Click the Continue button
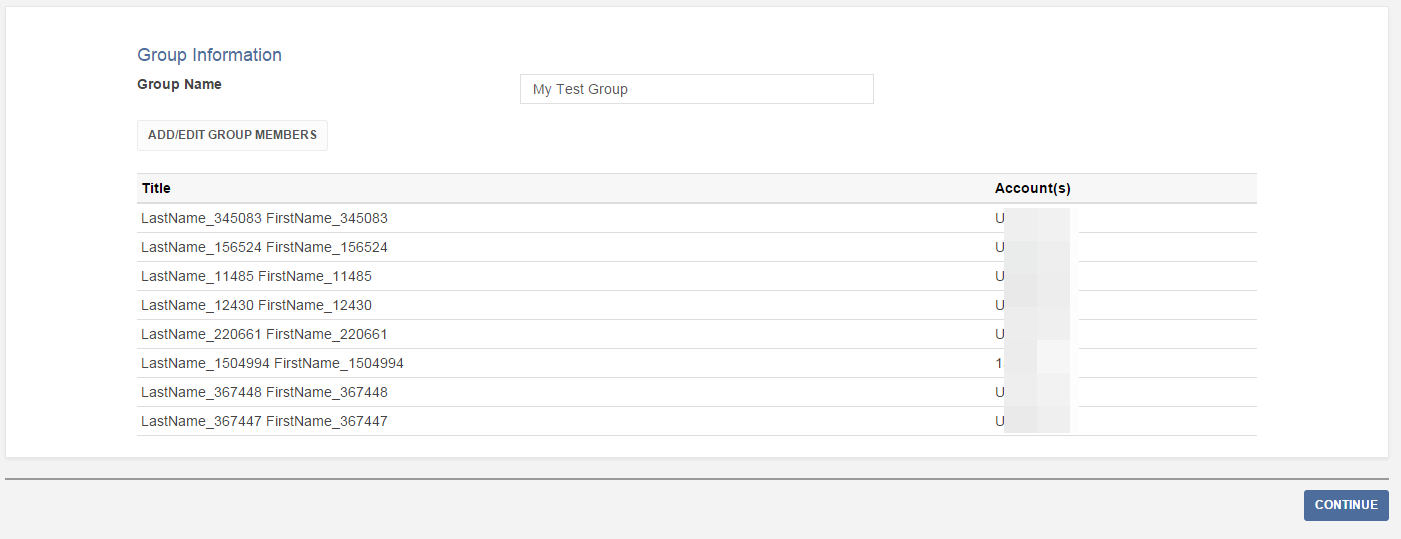This screenshot has height=539, width=1401. [x=1345, y=505]
